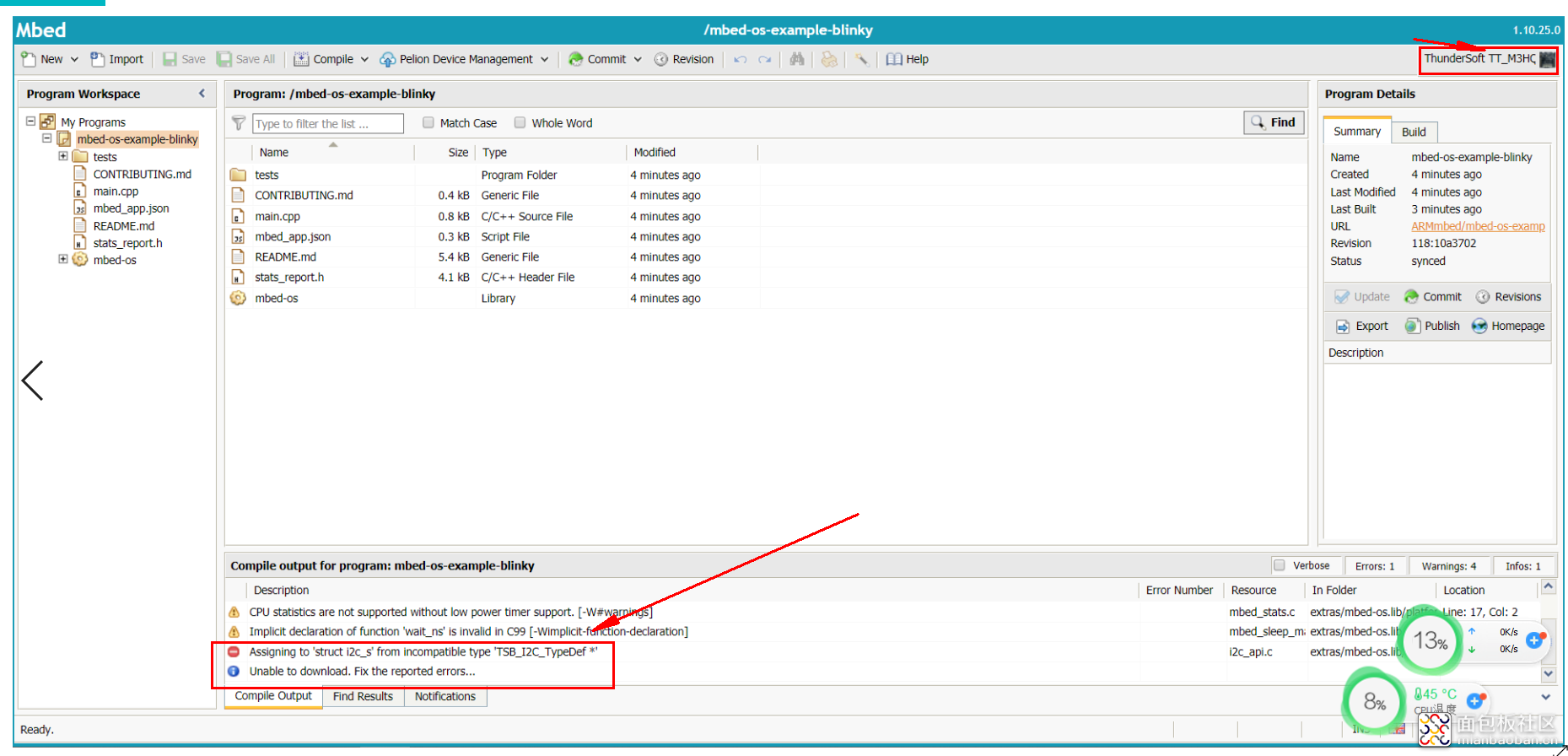1568x756 pixels.
Task: Click the Revision toolbar button
Action: click(684, 59)
